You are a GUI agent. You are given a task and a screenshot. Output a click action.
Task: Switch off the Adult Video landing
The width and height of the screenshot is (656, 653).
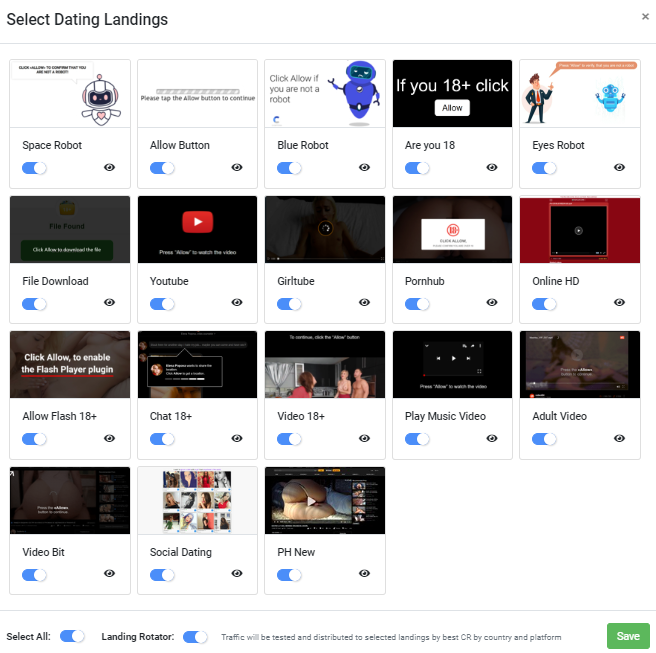coord(544,438)
